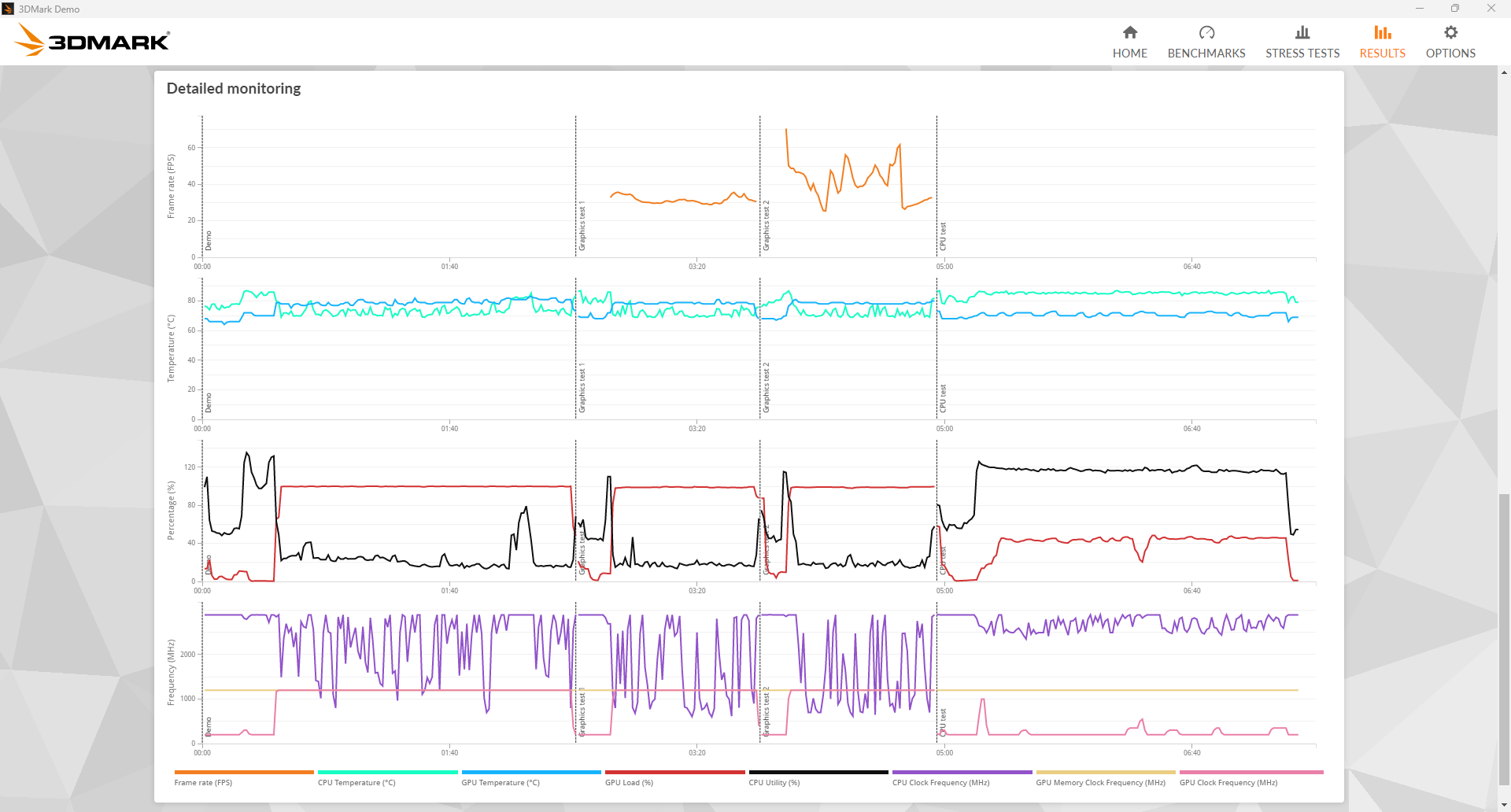Viewport: 1511px width, 812px height.
Task: Click the Results chart icon
Action: pos(1382,32)
